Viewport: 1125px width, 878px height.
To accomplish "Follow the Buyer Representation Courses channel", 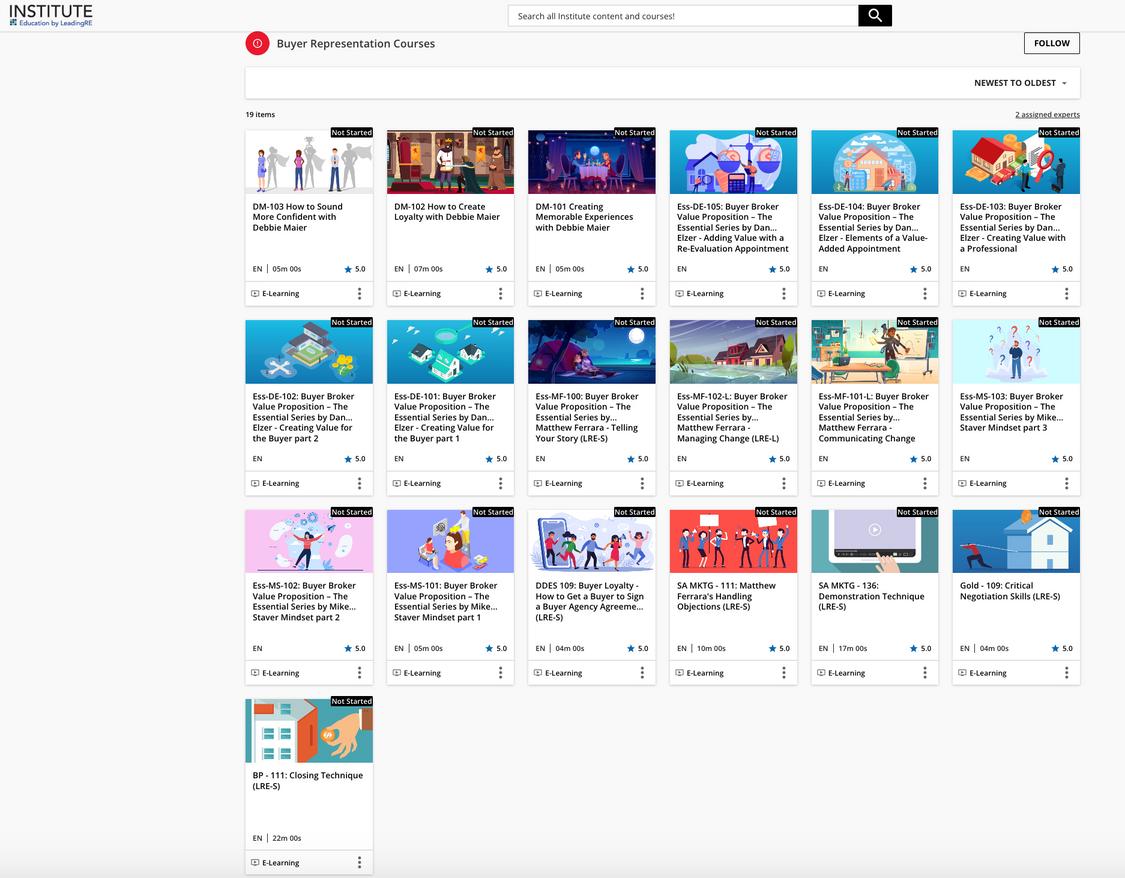I will [x=1051, y=43].
